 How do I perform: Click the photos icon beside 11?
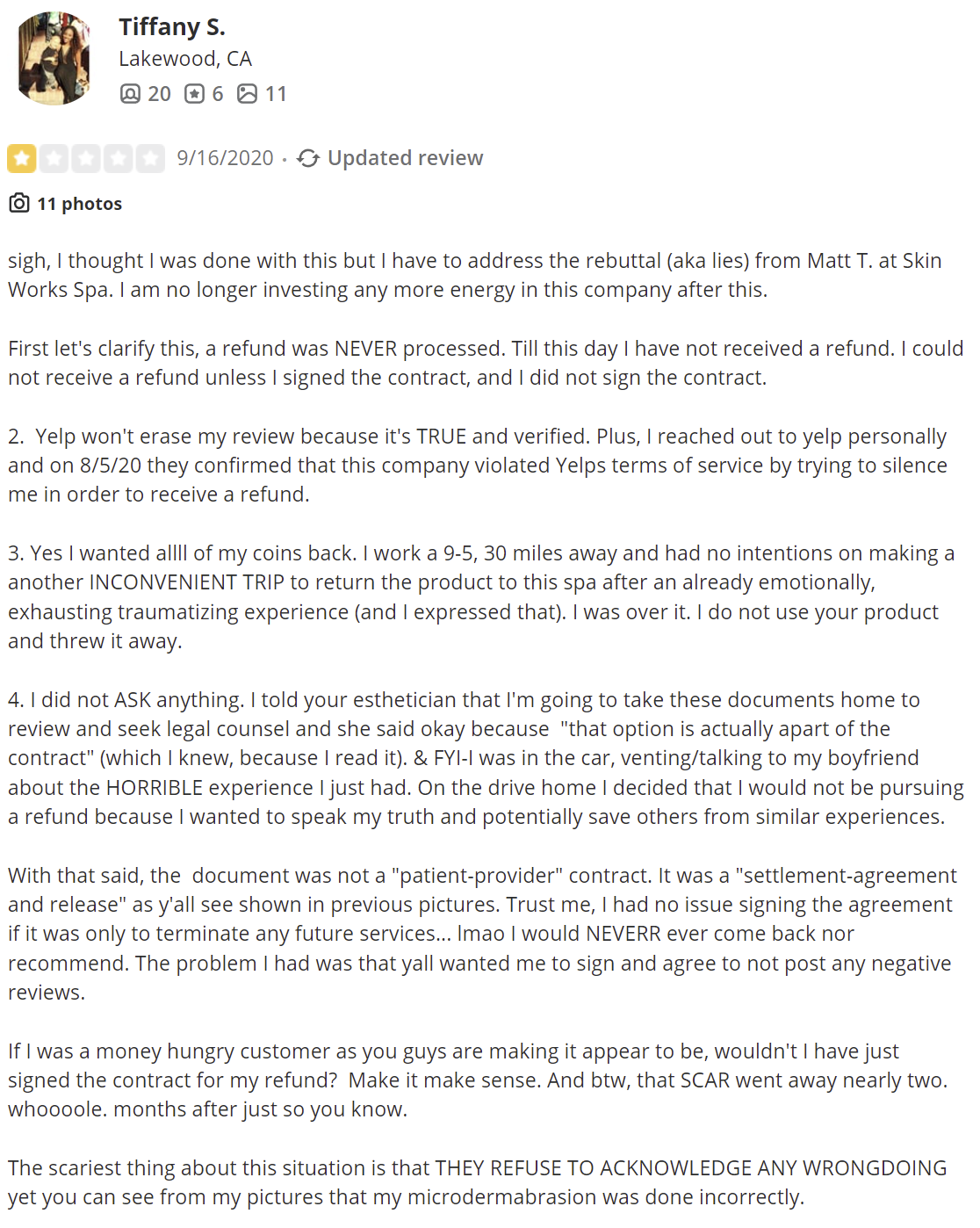(248, 94)
